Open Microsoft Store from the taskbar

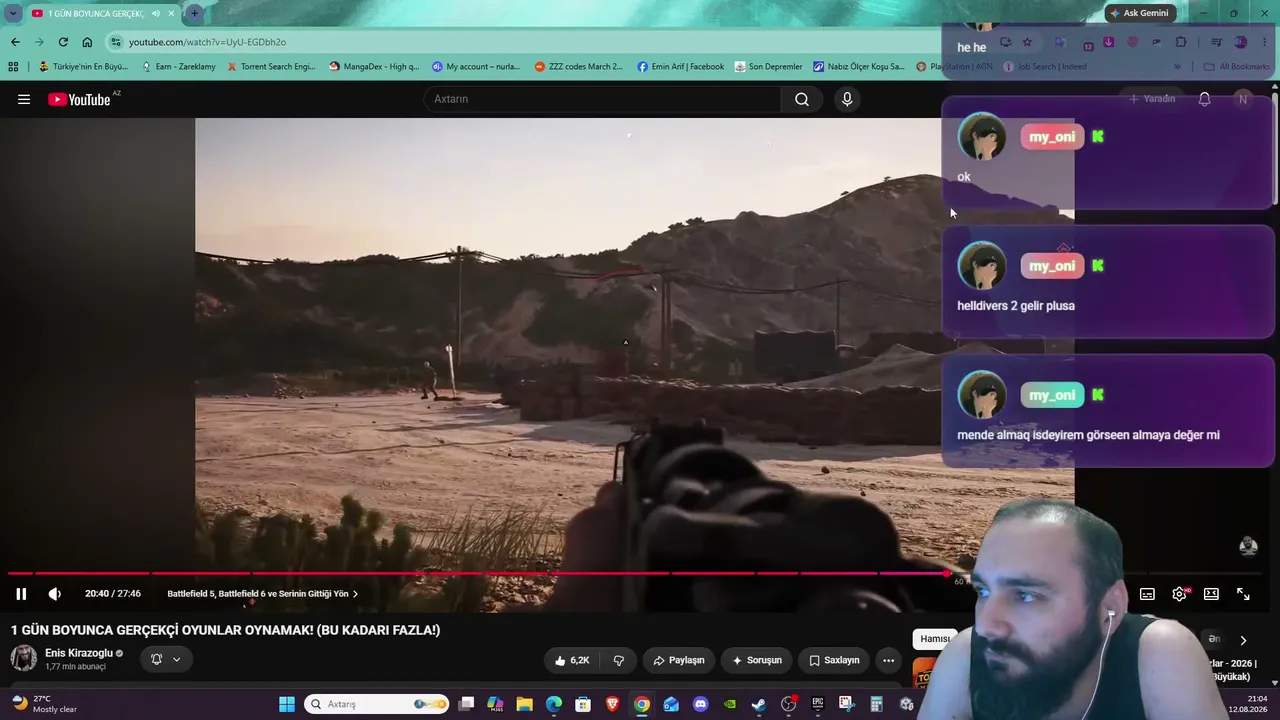583,704
